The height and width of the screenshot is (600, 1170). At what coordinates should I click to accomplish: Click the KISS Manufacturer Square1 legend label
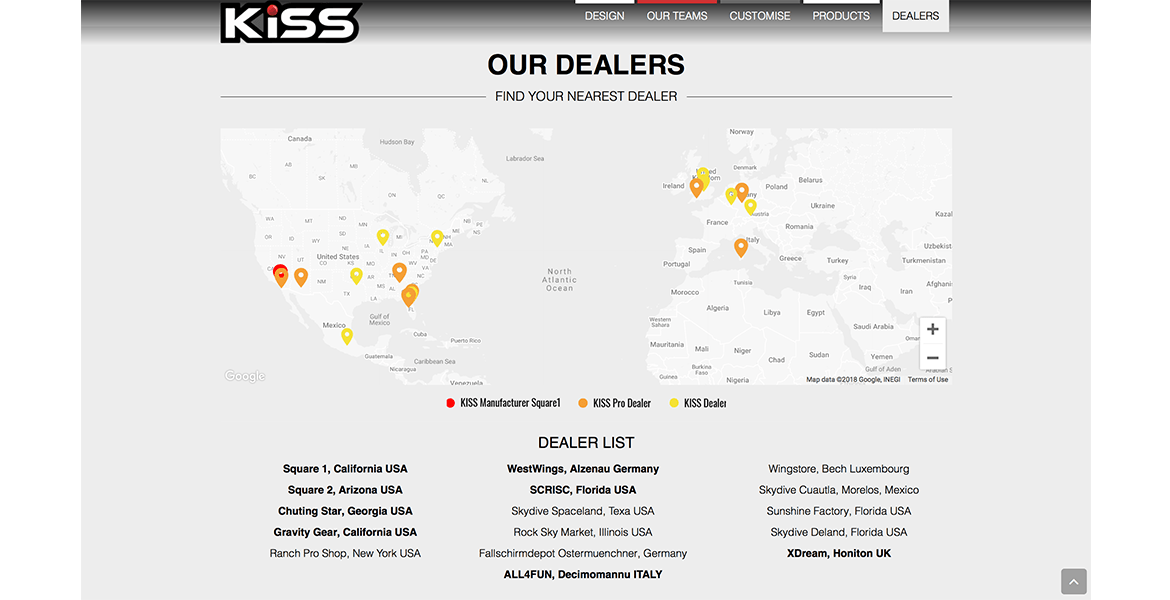pos(510,403)
